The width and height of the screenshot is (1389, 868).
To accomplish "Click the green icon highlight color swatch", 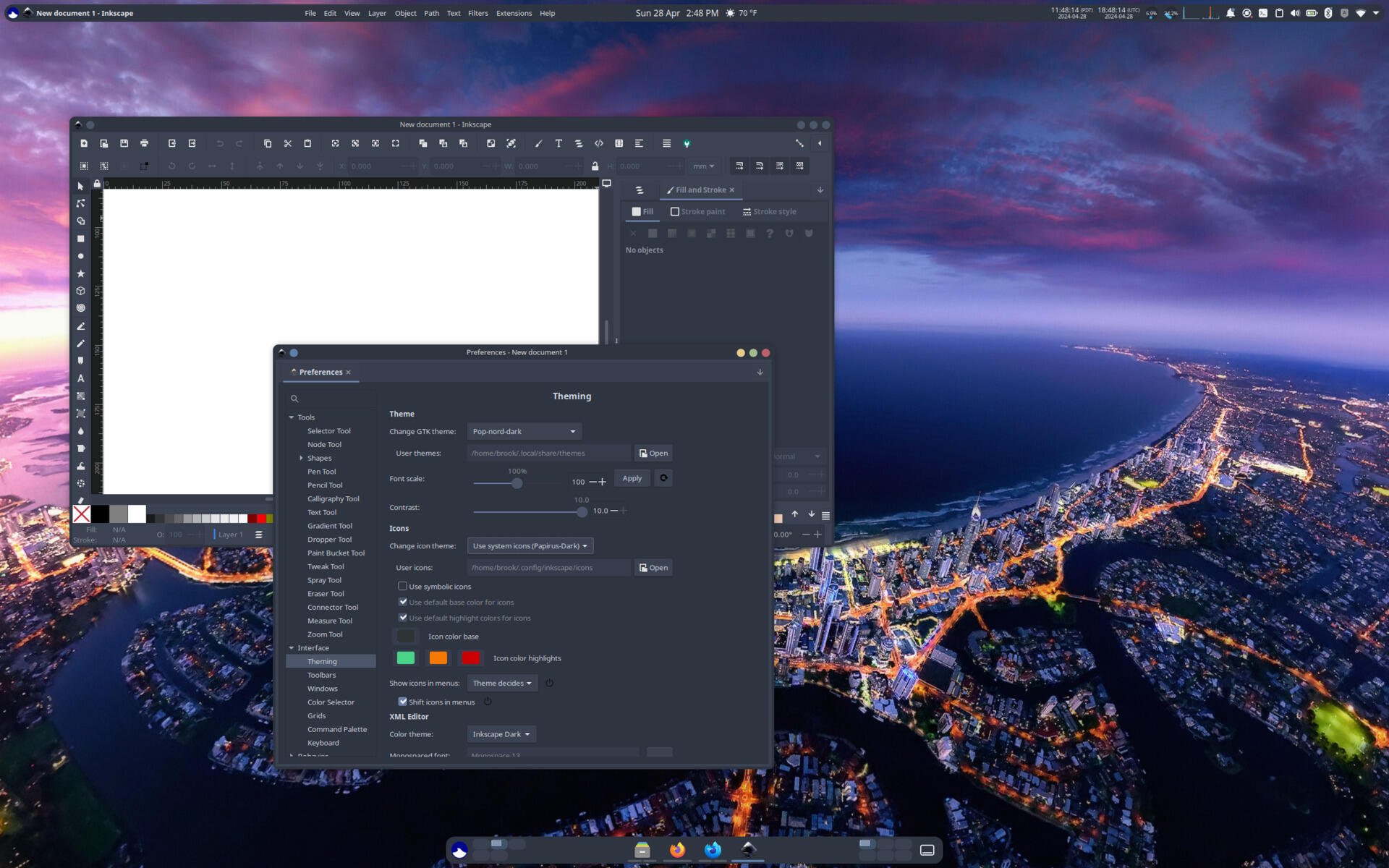I will (406, 658).
